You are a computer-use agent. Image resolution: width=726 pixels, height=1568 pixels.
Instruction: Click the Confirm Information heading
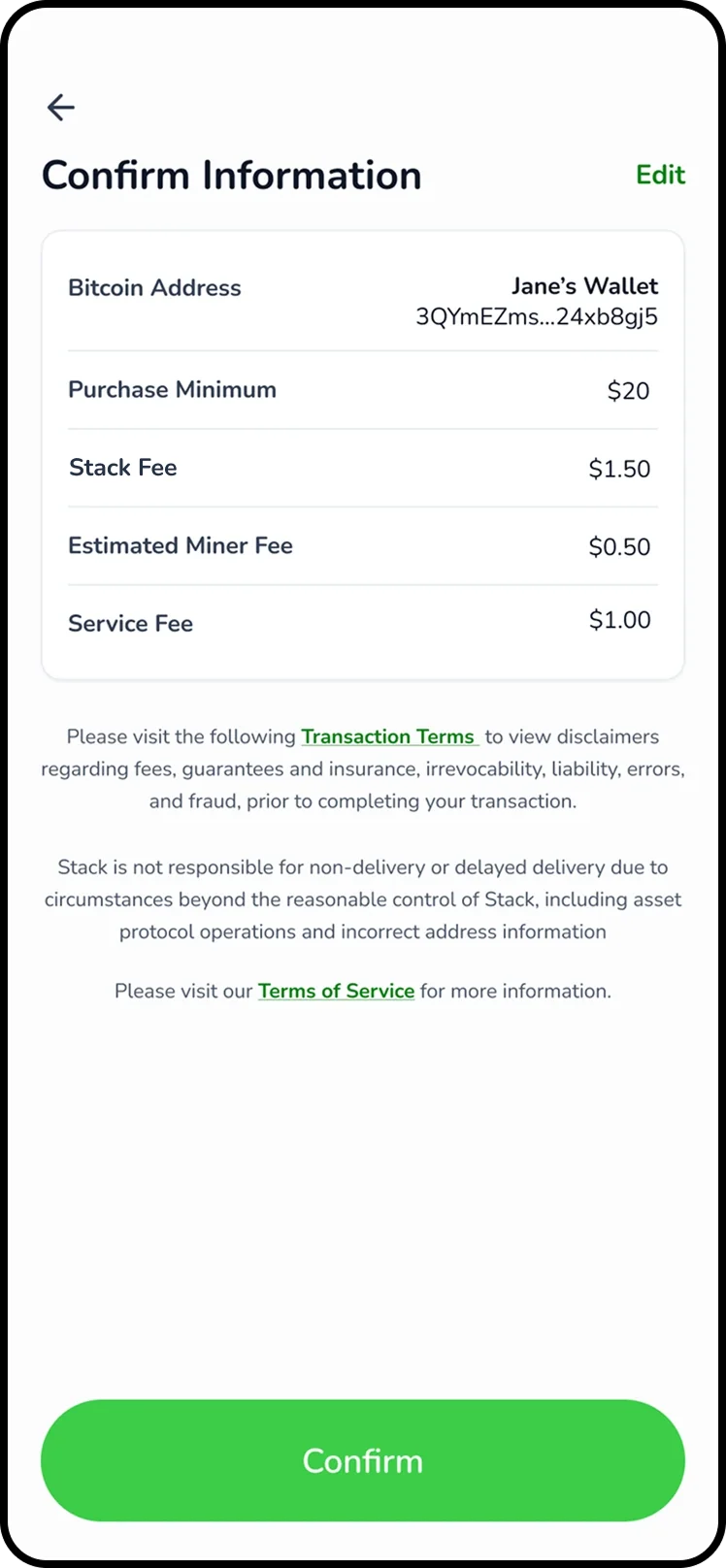(231, 176)
